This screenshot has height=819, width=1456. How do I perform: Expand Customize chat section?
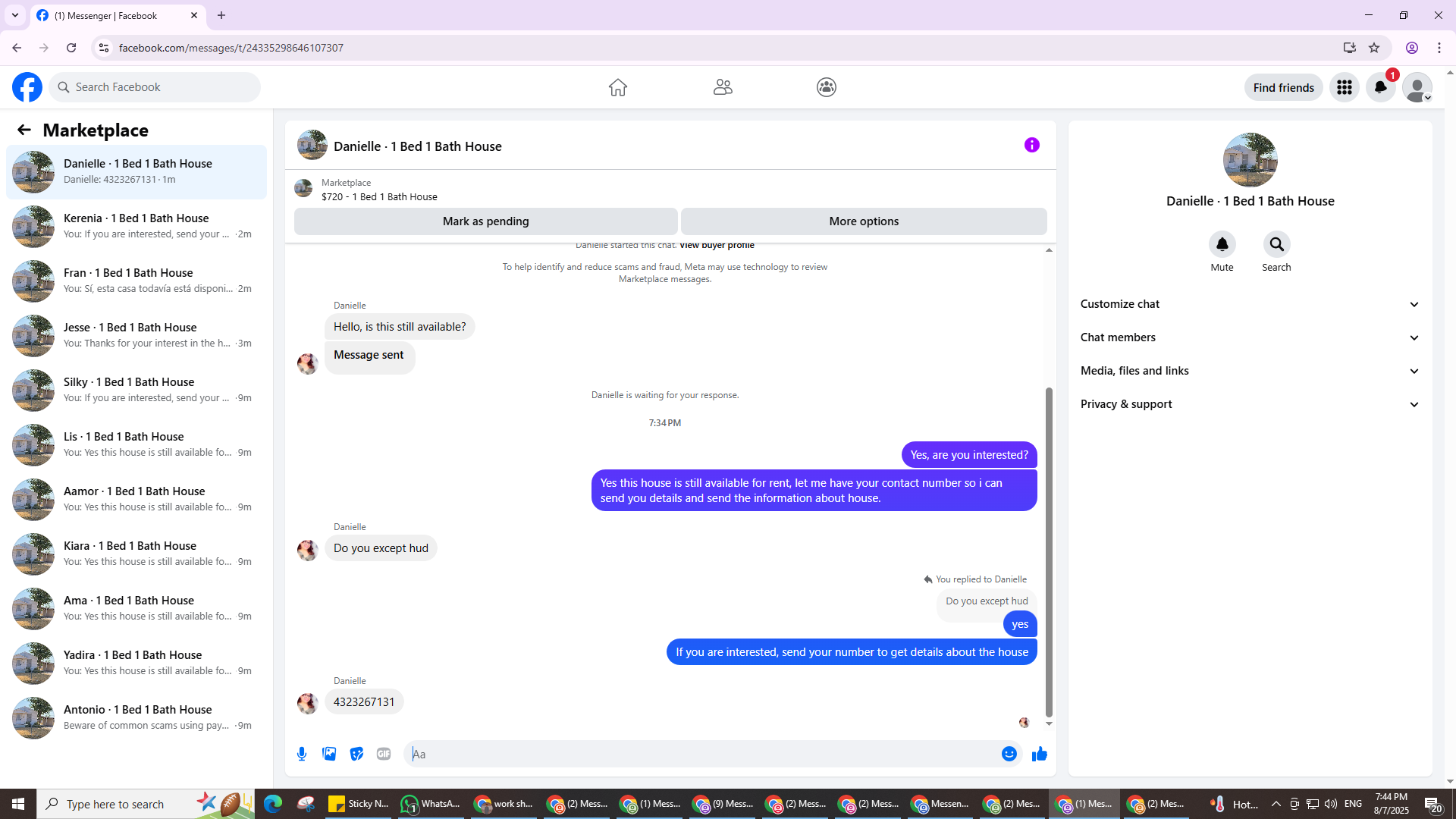(x=1250, y=304)
